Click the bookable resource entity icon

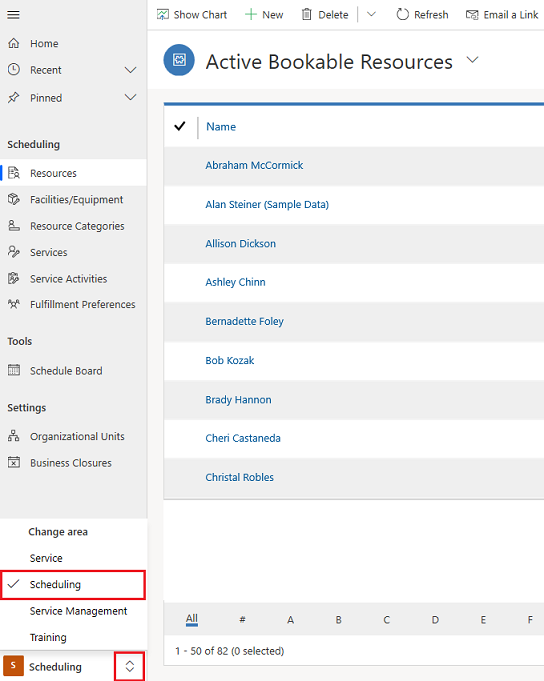pyautogui.click(x=179, y=60)
